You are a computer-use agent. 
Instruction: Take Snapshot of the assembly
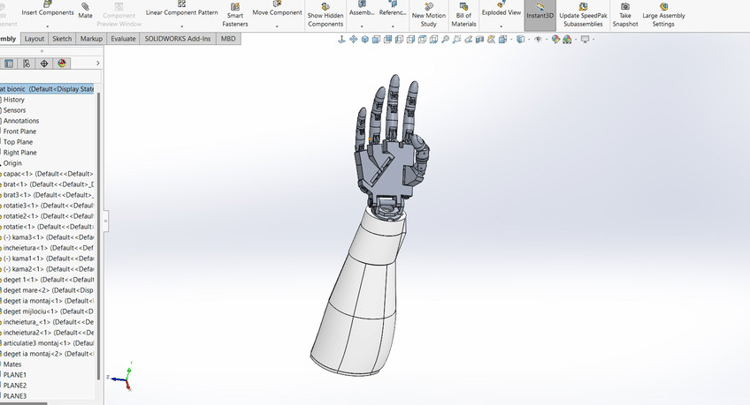625,15
